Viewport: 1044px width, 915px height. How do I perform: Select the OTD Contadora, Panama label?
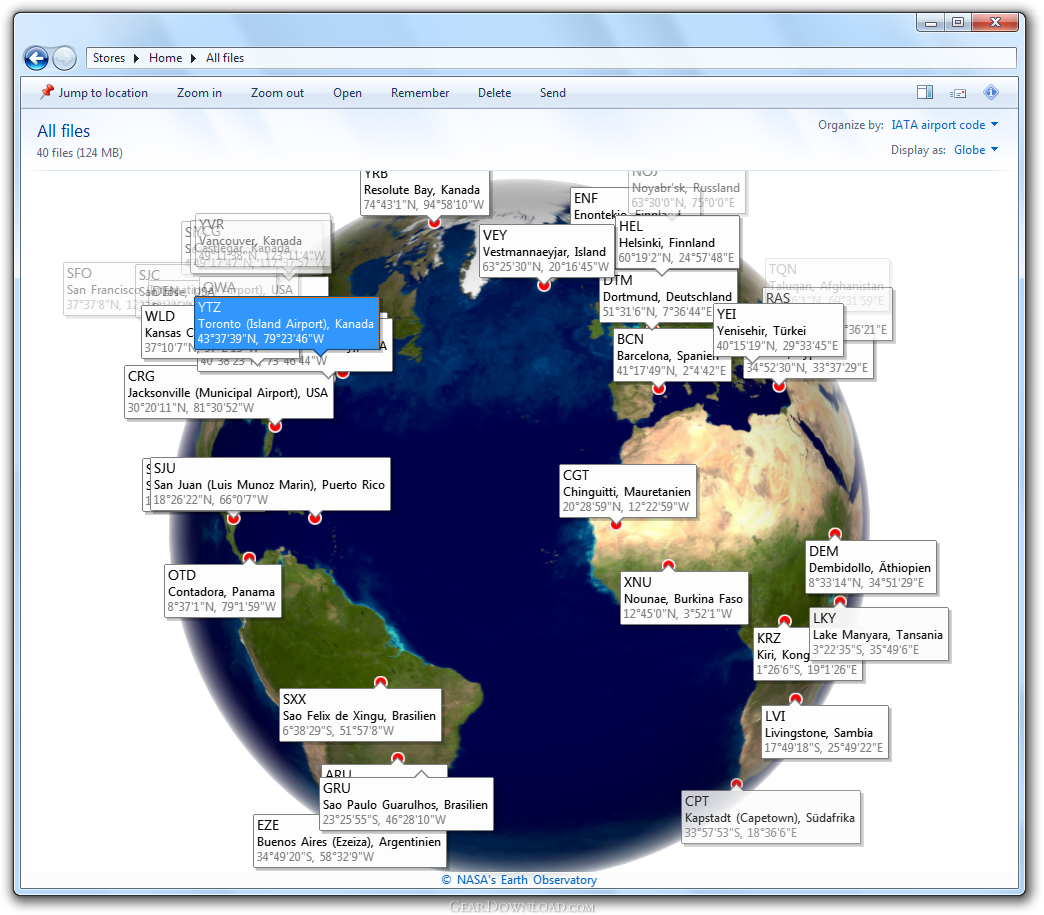tap(222, 591)
